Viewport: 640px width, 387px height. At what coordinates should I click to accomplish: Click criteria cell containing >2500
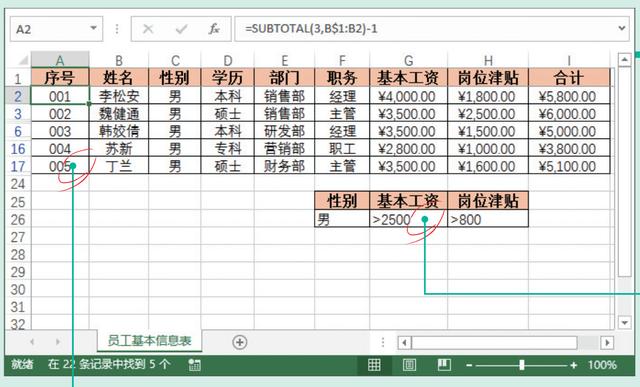coord(408,220)
